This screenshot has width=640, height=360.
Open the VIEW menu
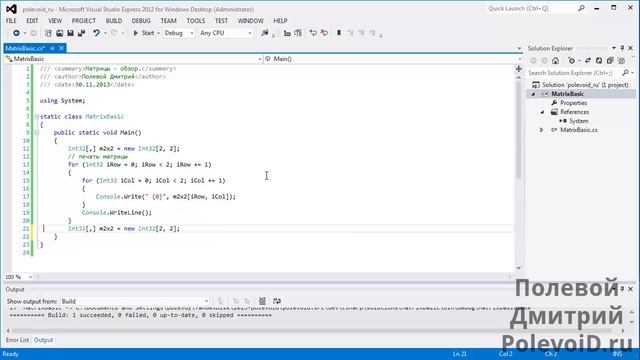tap(55, 21)
